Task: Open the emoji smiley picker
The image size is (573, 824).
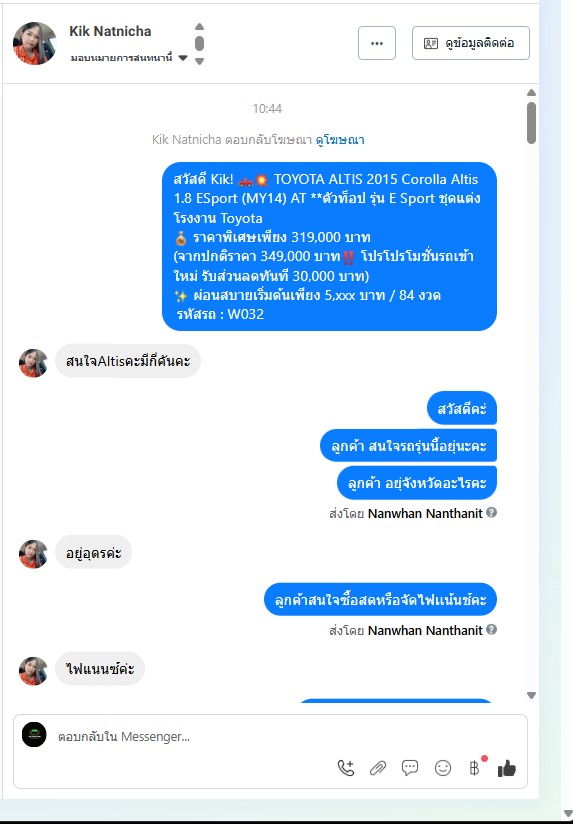Action: 443,768
